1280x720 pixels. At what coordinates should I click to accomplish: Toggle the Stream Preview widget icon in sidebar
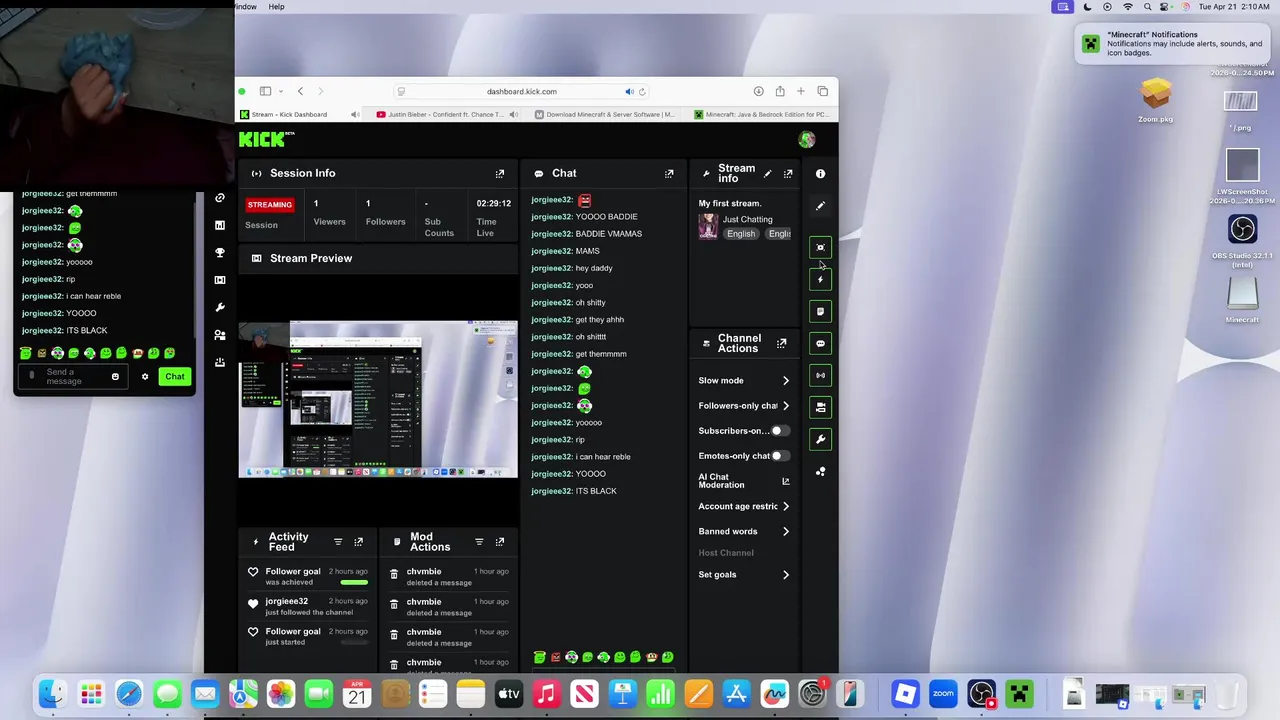(820, 248)
